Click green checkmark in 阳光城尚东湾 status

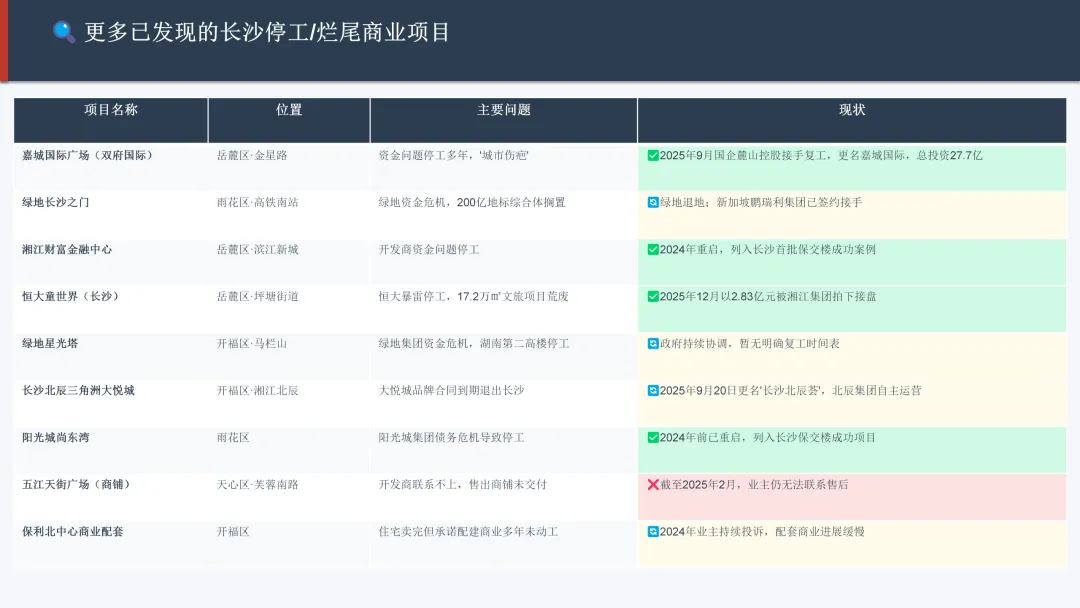coord(653,437)
